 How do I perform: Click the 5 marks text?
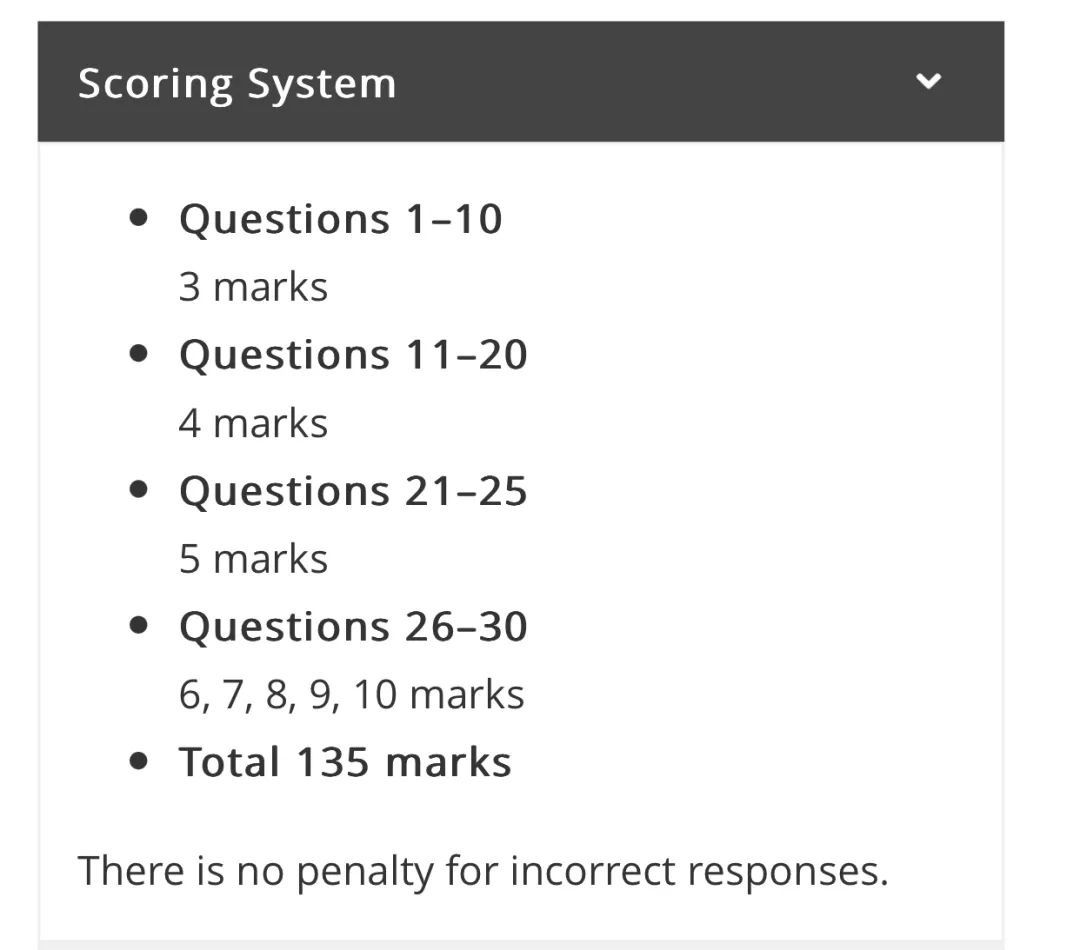pos(253,559)
